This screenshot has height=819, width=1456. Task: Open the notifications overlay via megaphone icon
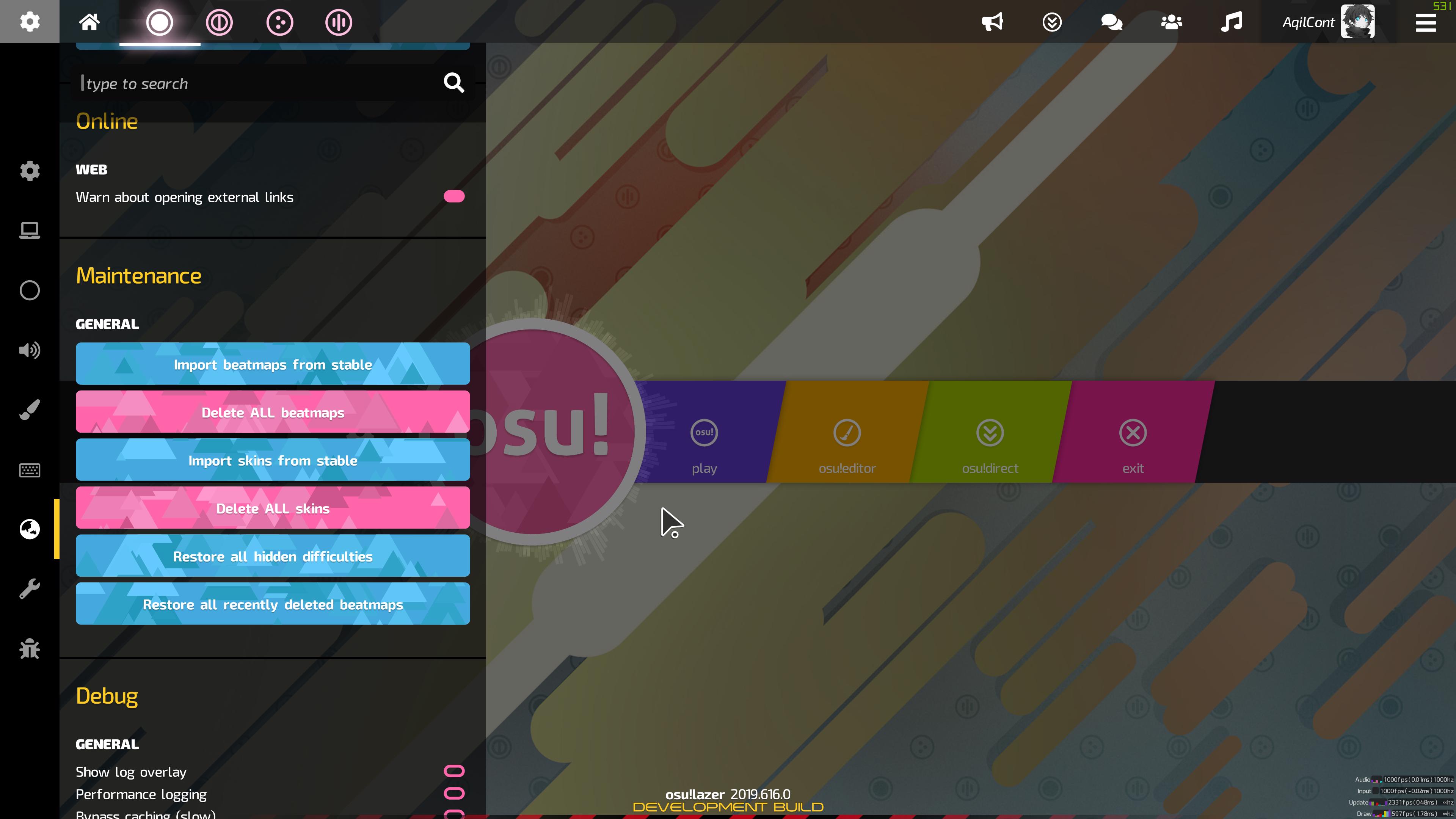(x=993, y=23)
